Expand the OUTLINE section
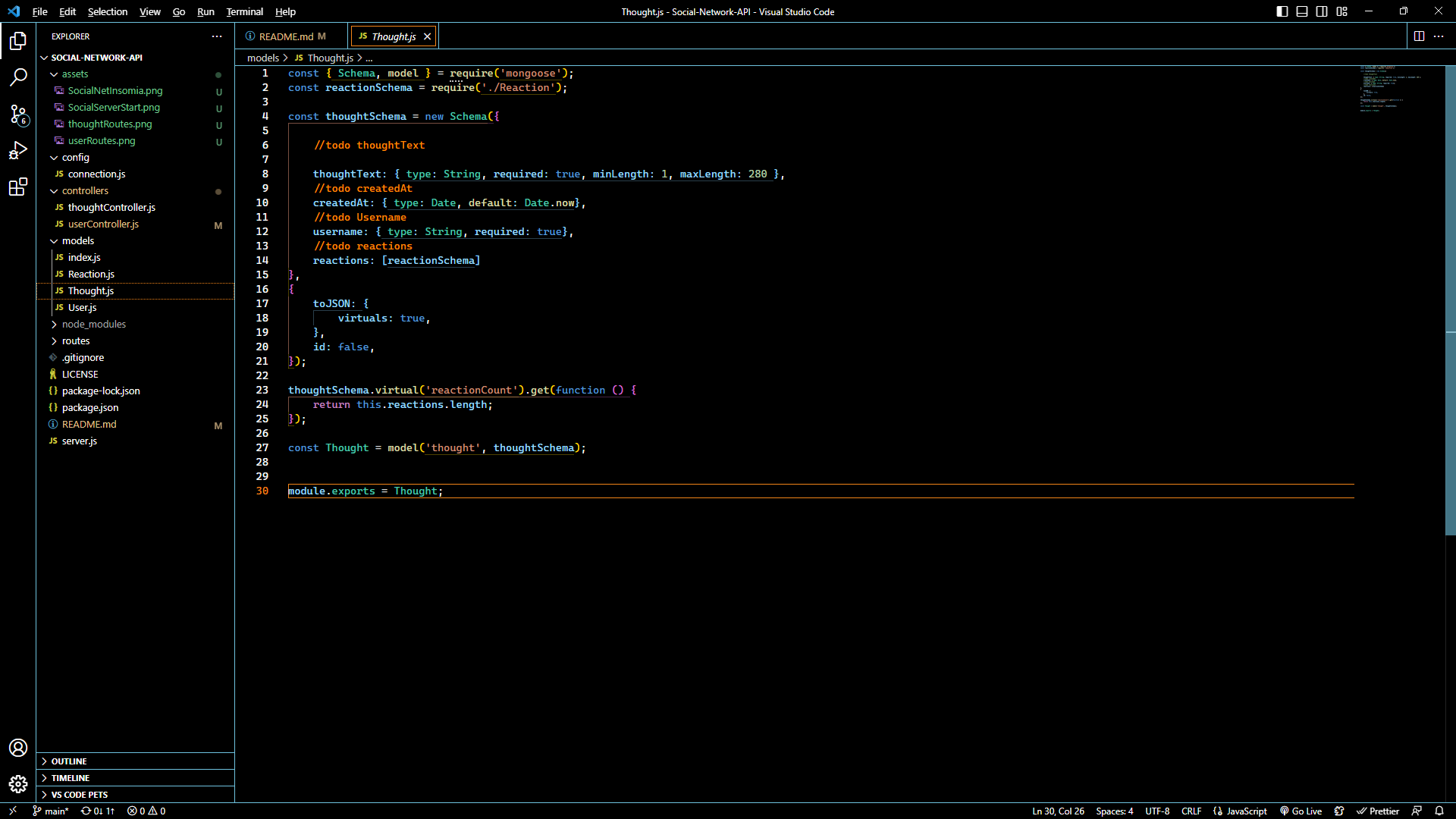The width and height of the screenshot is (1456, 819). click(69, 761)
